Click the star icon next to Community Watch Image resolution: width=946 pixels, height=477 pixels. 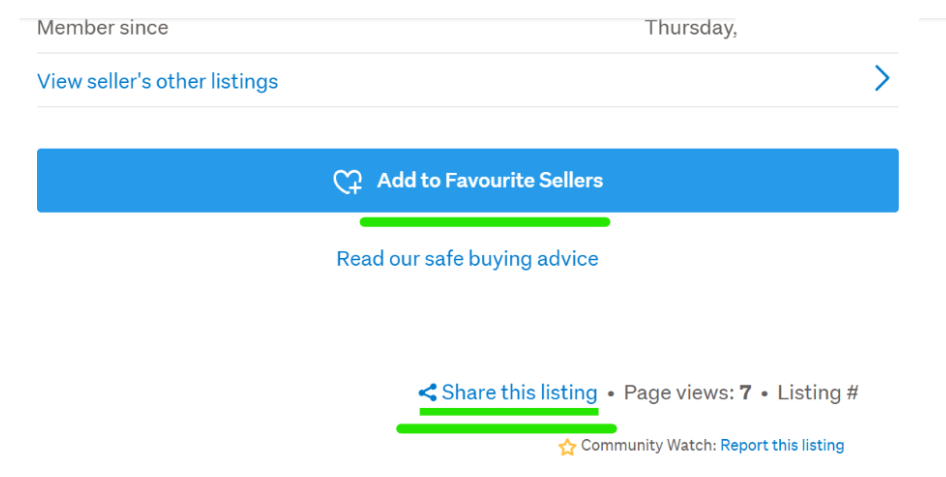click(x=567, y=447)
